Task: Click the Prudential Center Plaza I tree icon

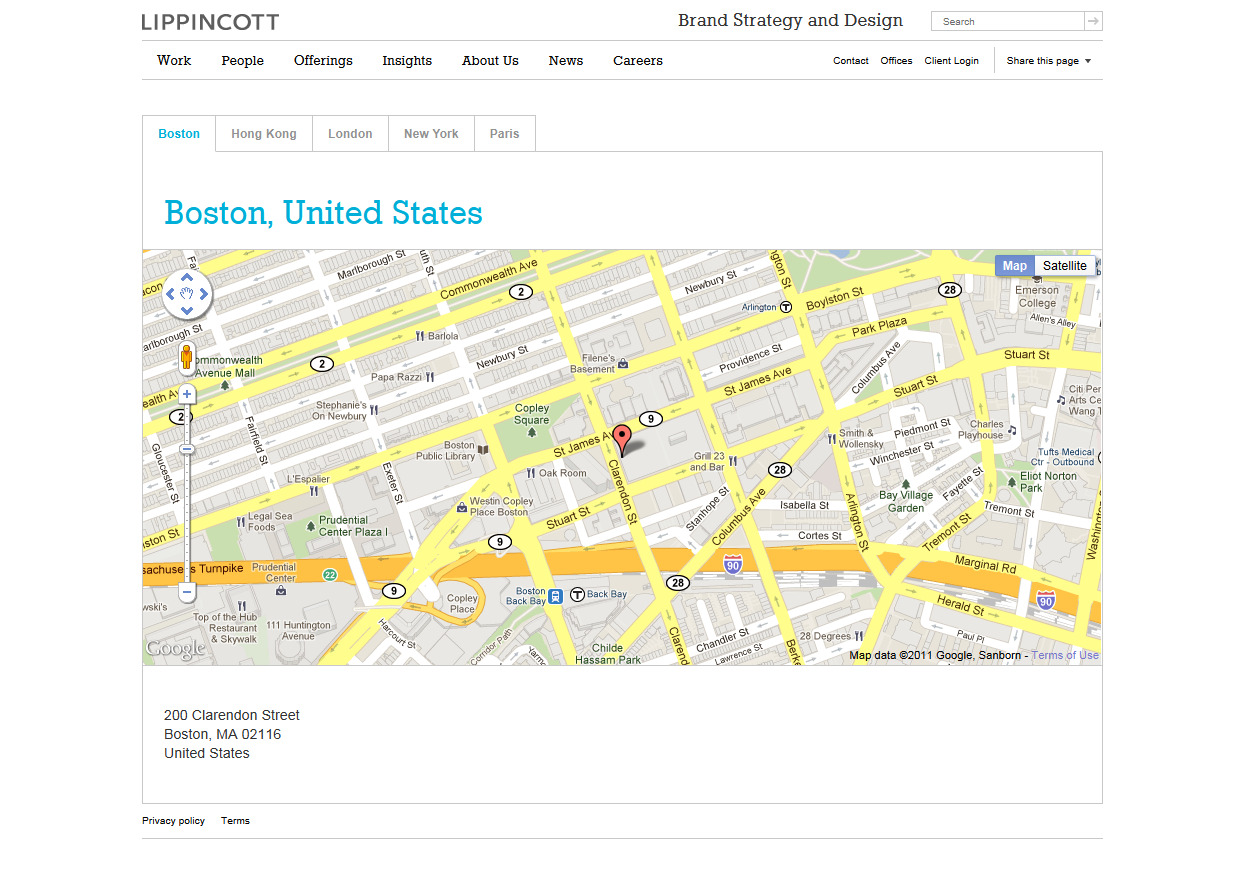Action: (x=311, y=526)
